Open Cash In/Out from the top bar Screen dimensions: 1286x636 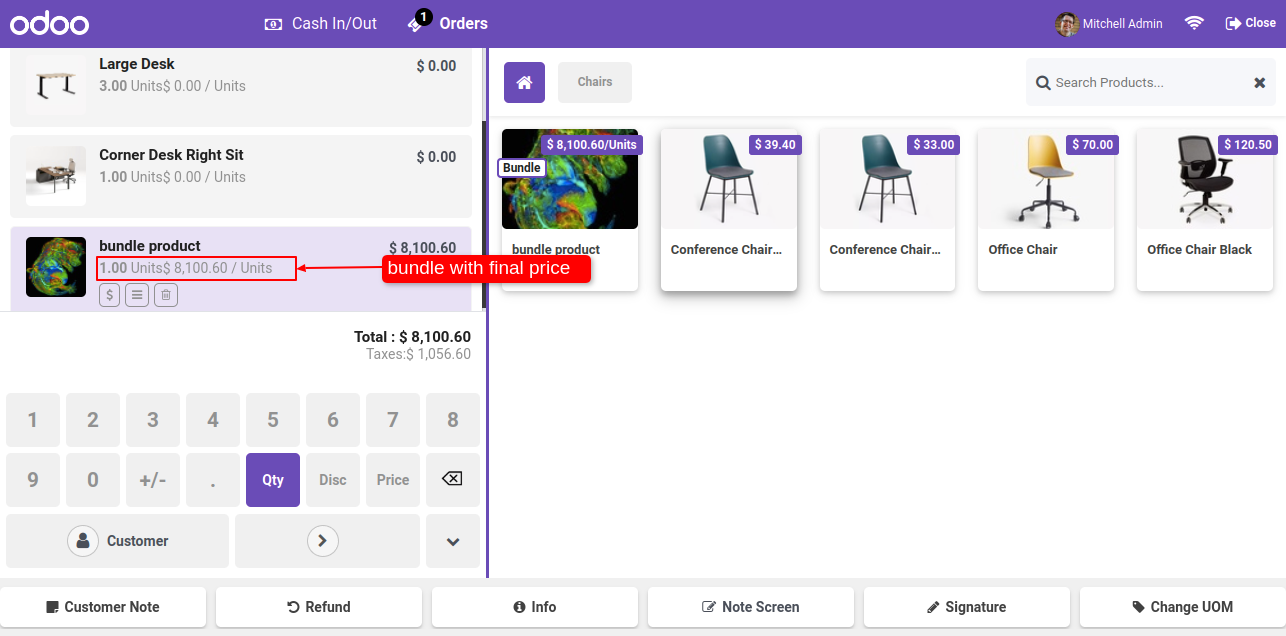point(320,23)
